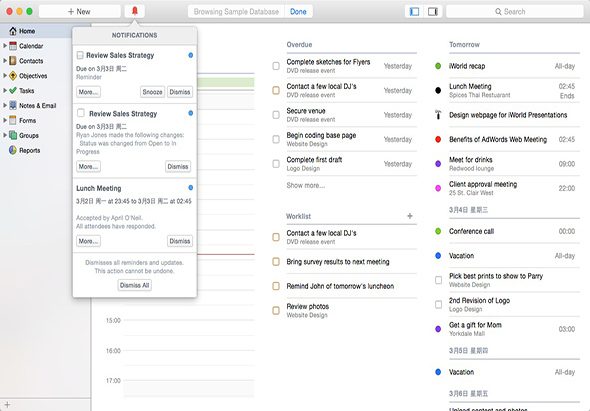Click the New button
Viewport: 590px width, 411px height.
click(x=80, y=11)
